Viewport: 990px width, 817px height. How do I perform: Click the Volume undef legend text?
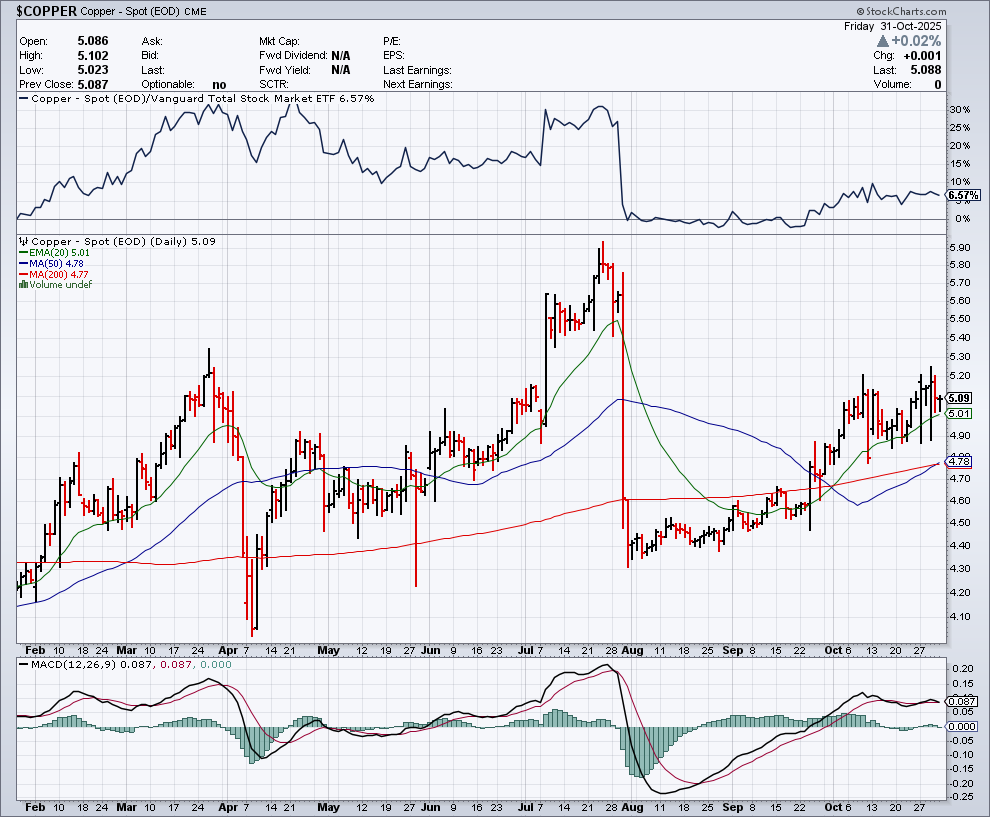(x=62, y=285)
